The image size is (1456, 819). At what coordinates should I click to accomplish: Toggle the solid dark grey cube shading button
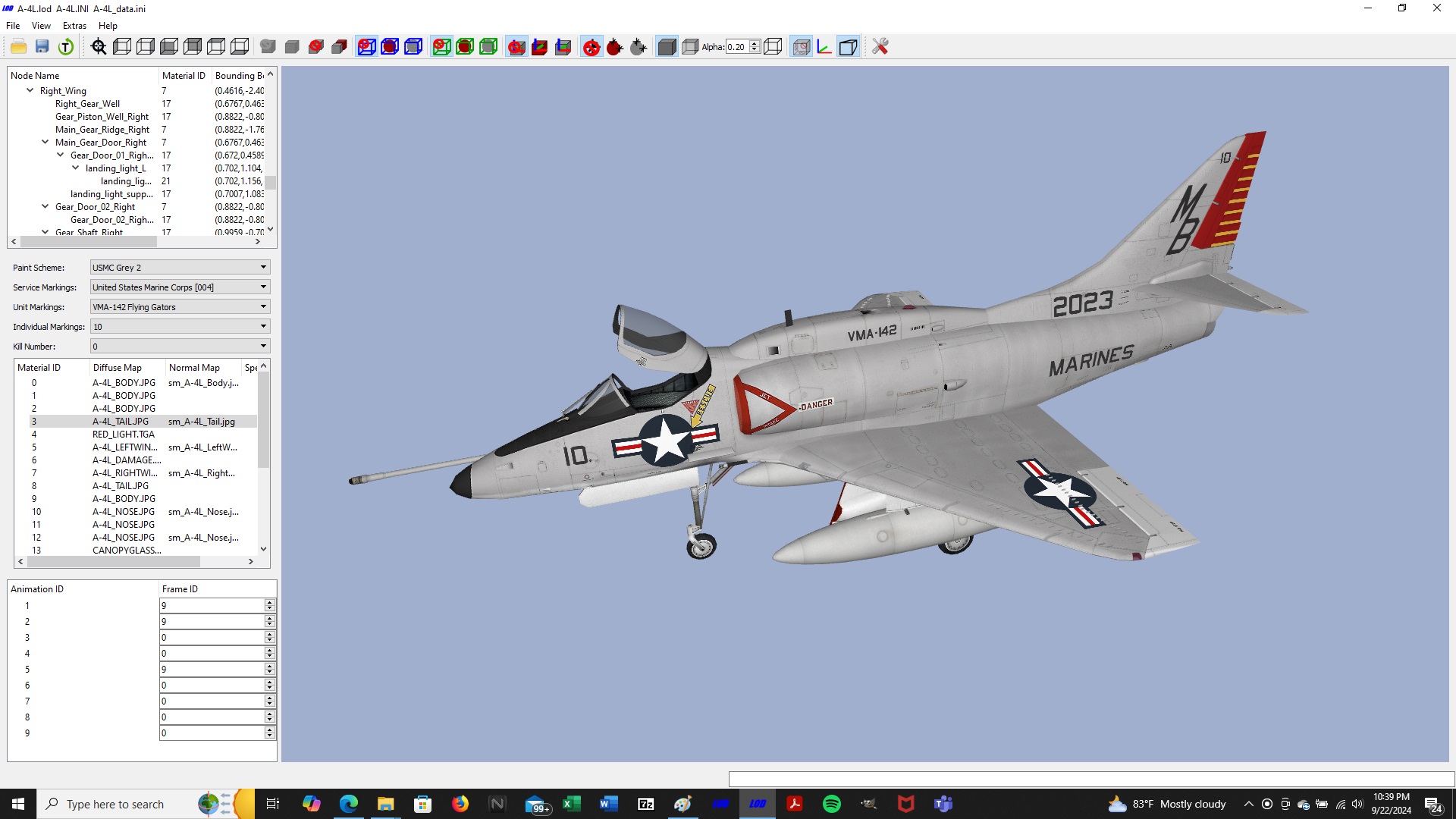667,47
